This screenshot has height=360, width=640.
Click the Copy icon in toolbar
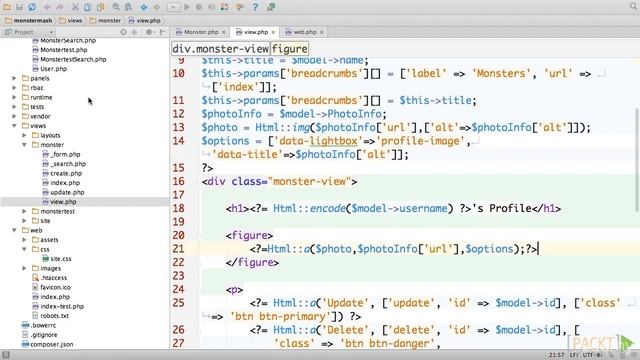[88, 7]
